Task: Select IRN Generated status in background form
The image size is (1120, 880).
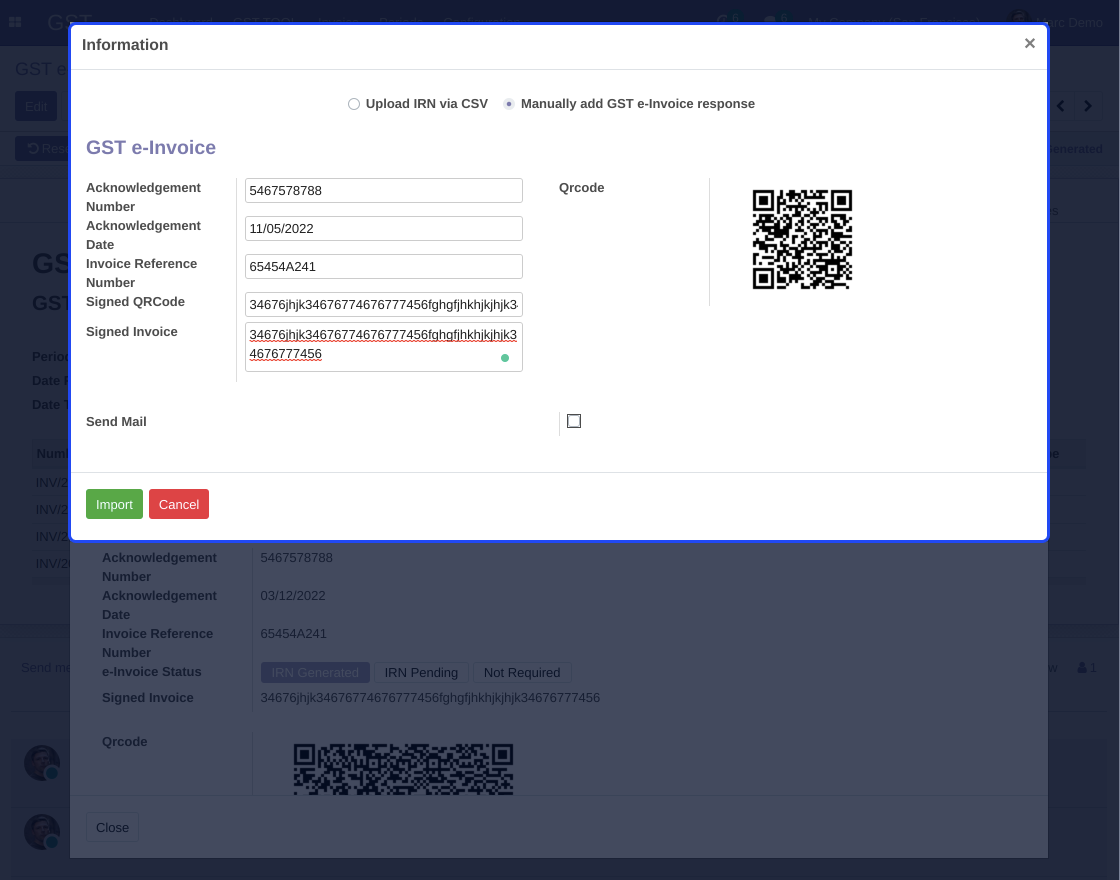Action: [x=315, y=673]
